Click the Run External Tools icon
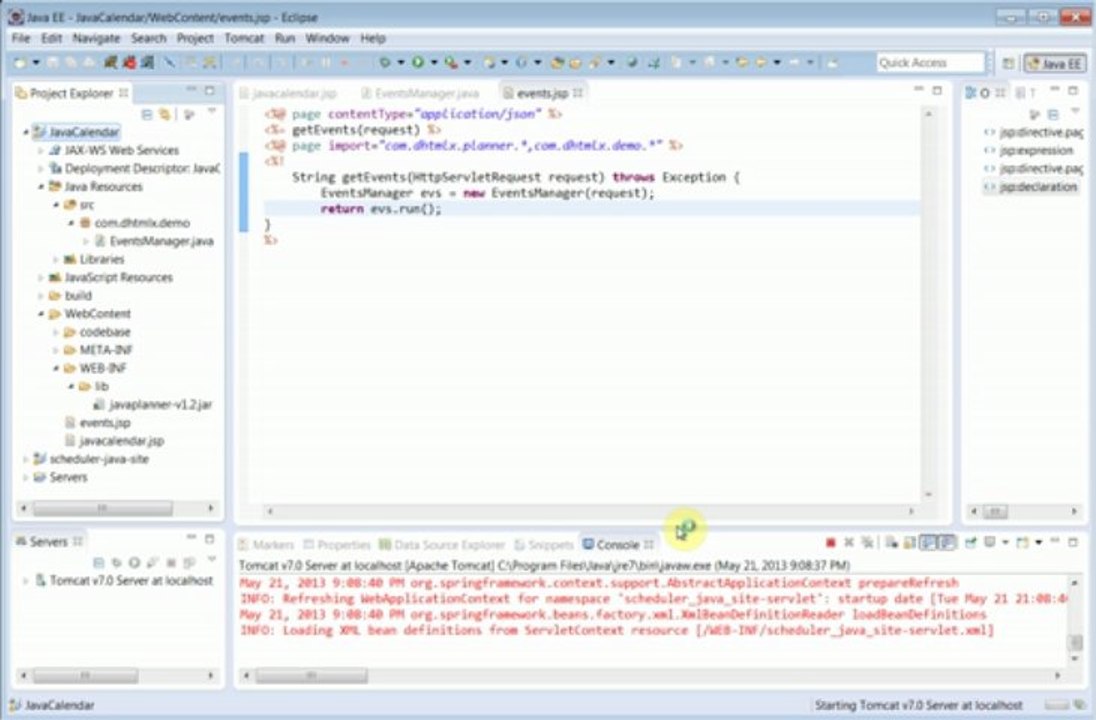1096x720 pixels. click(451, 63)
